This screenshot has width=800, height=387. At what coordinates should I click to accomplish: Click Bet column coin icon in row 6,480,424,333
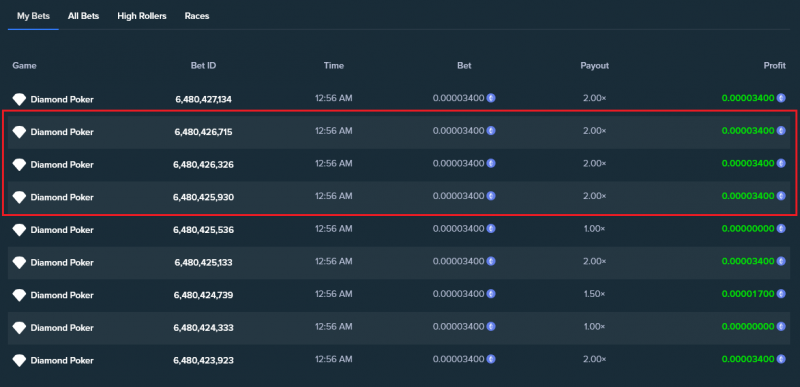point(491,326)
